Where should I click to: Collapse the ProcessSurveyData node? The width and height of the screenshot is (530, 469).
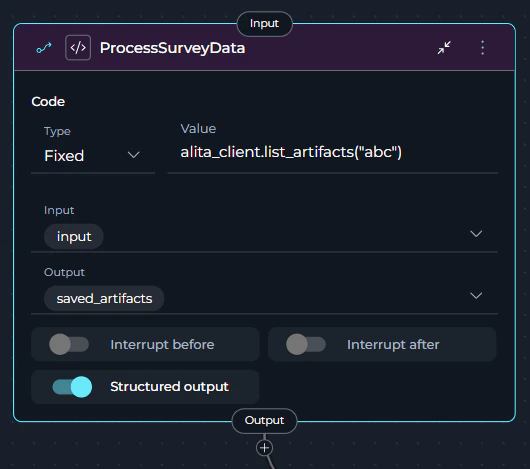(x=444, y=48)
